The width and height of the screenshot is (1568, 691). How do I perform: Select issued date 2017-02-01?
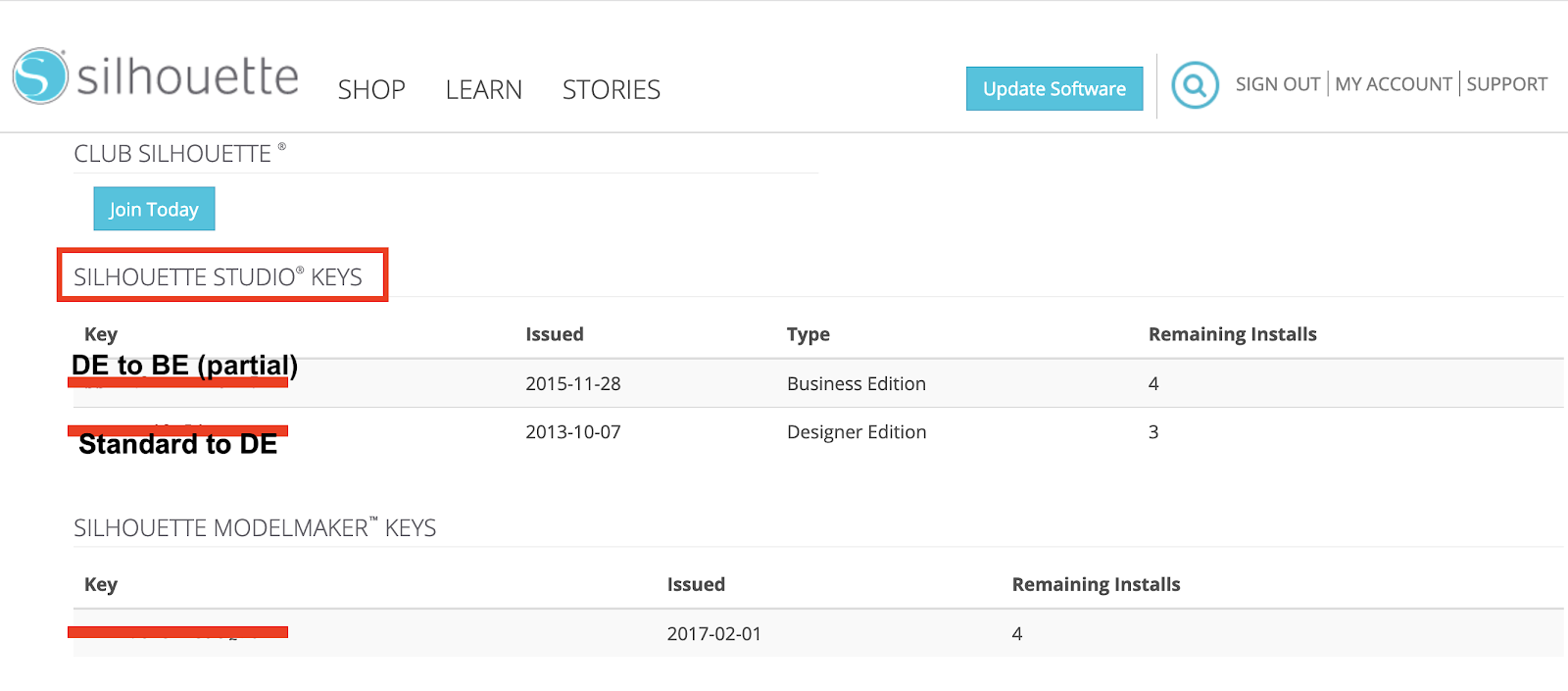coord(714,634)
